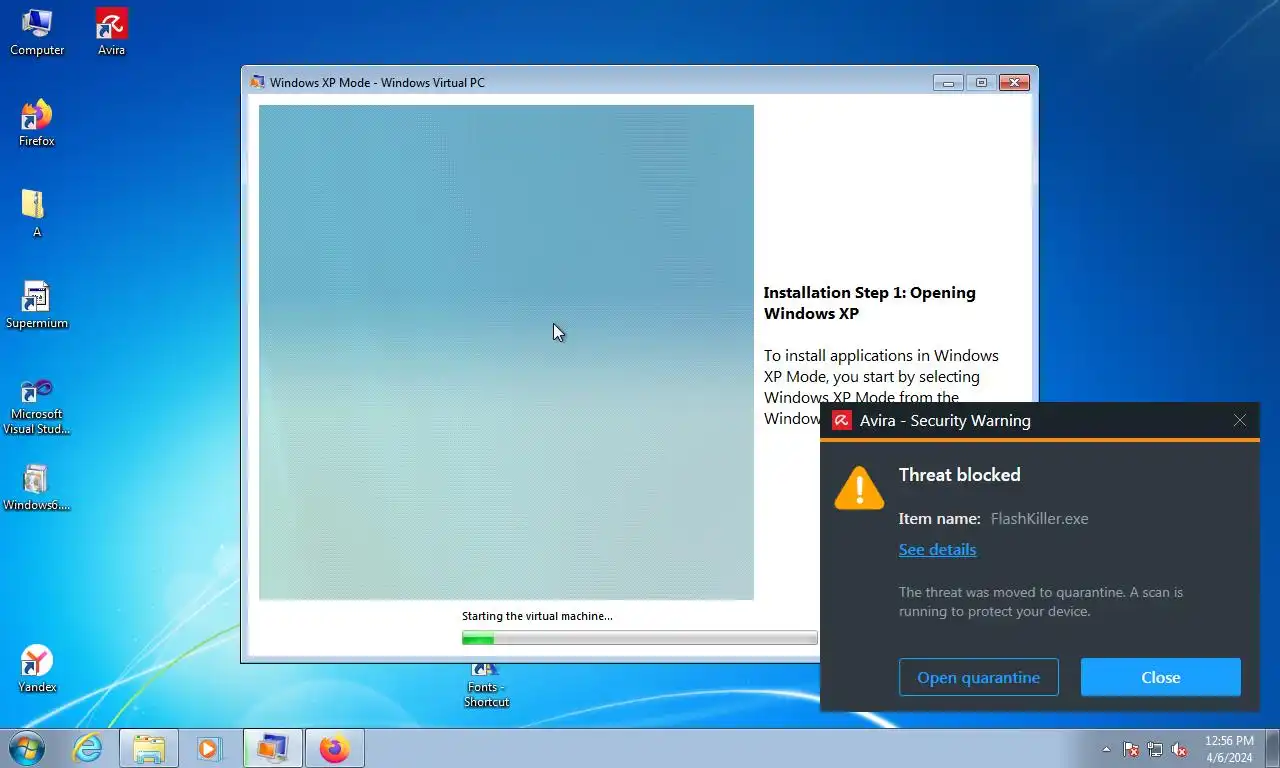Click the Threat blocked heading

click(960, 475)
